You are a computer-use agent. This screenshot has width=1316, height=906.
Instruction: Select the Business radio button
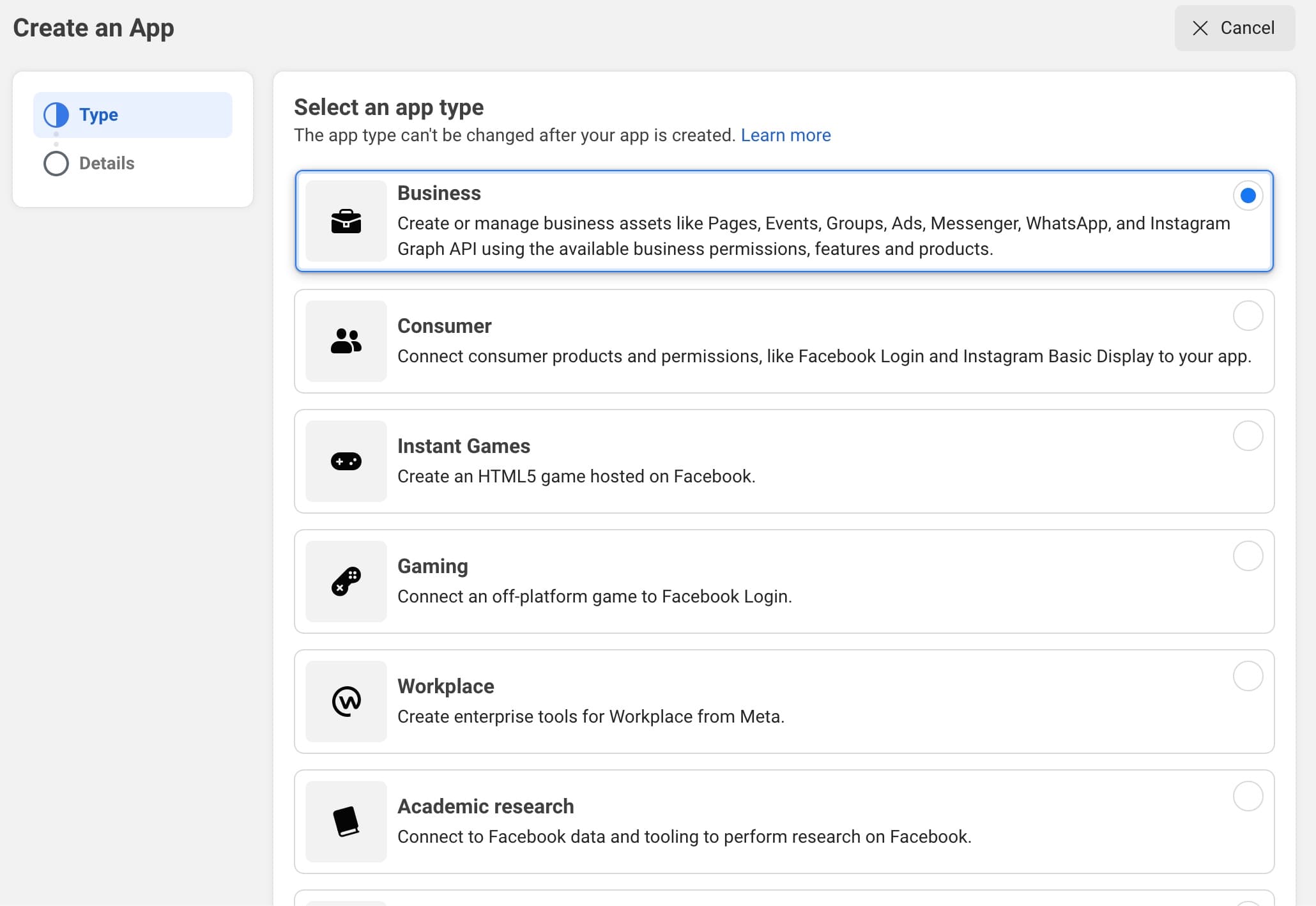1248,196
